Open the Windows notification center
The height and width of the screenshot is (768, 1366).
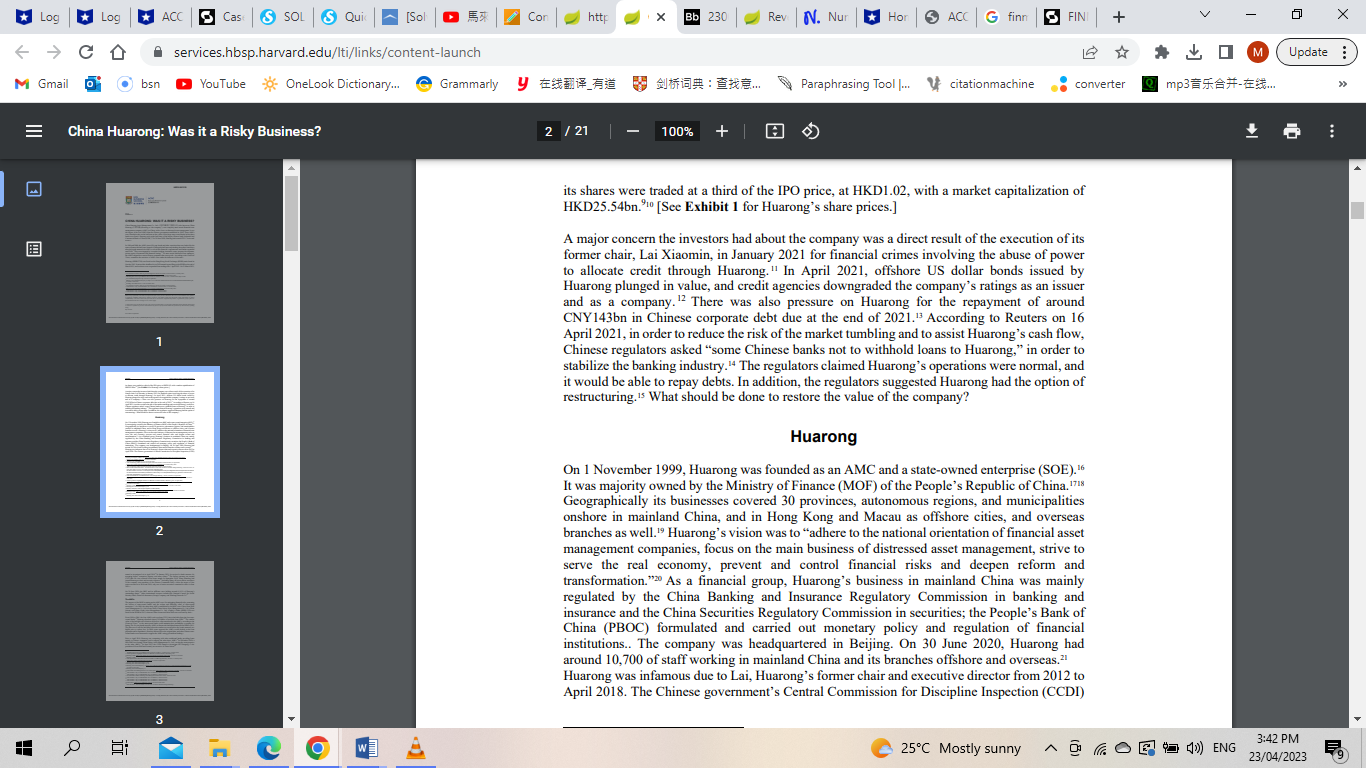click(1334, 748)
